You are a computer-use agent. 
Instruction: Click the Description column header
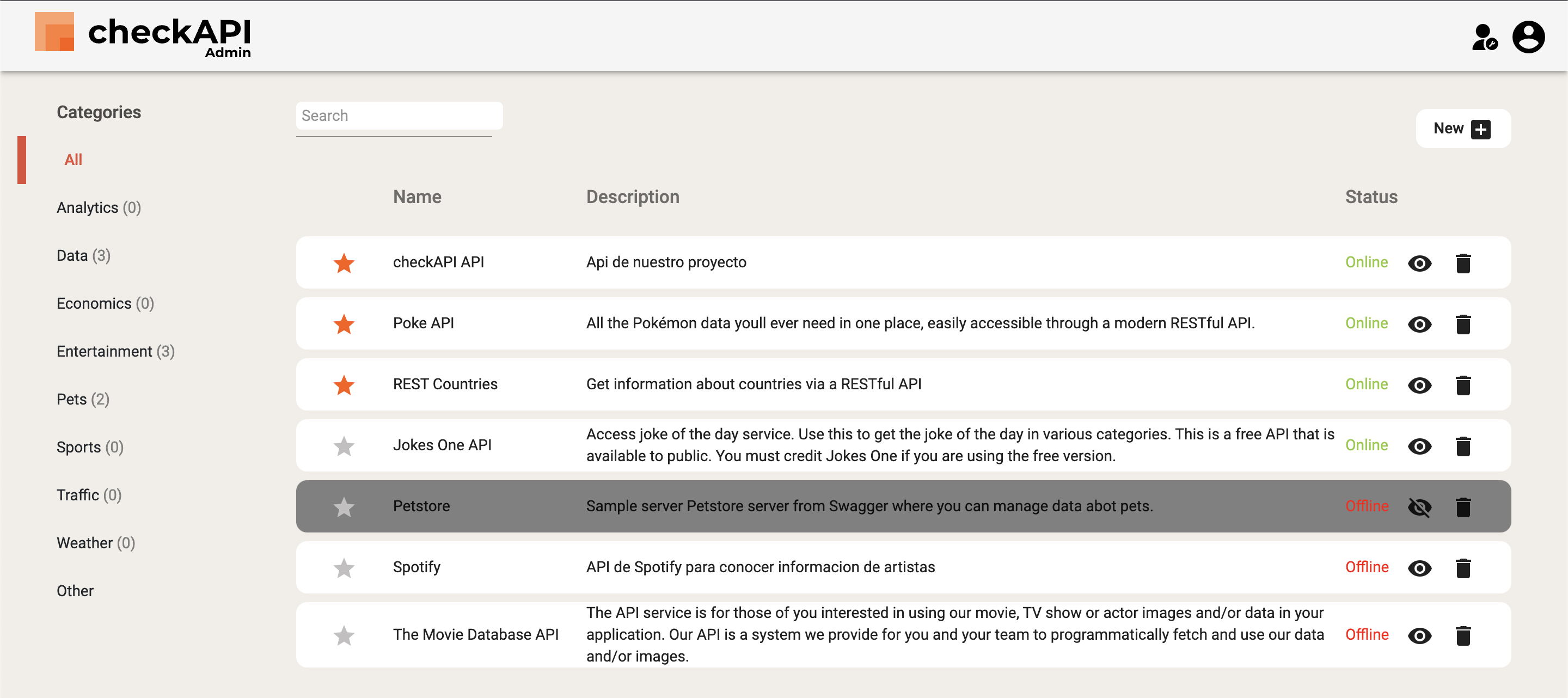click(x=633, y=197)
